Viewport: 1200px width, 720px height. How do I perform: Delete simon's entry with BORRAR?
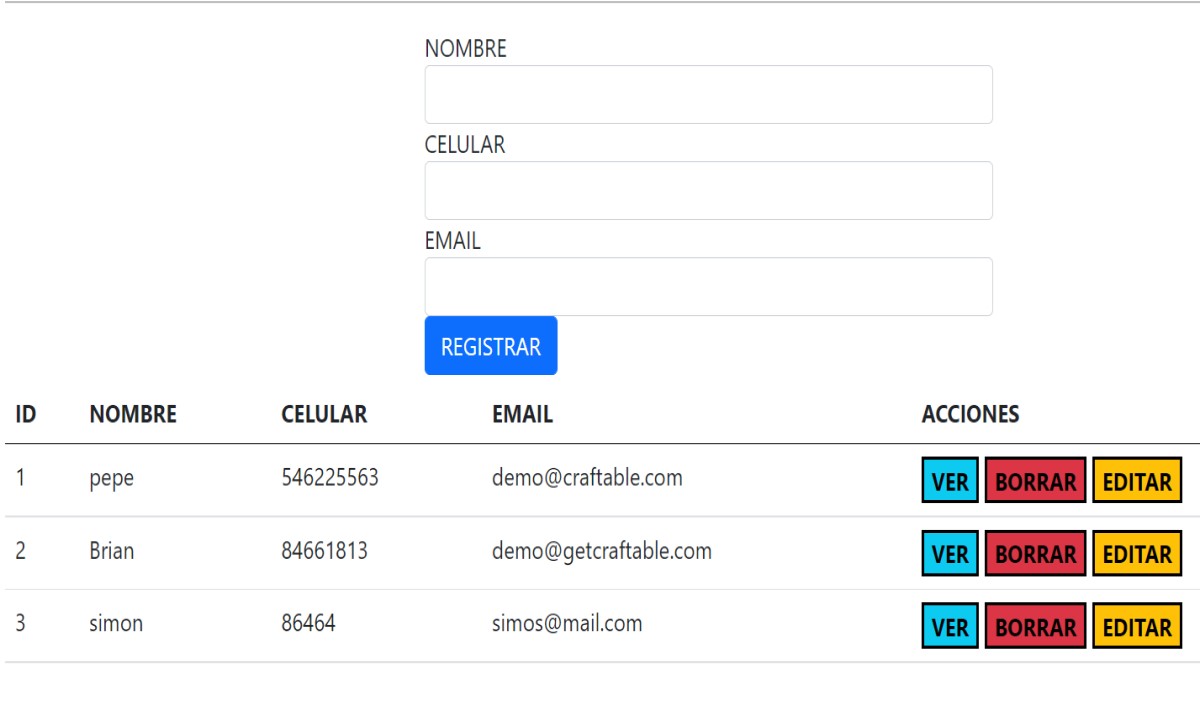tap(1035, 627)
